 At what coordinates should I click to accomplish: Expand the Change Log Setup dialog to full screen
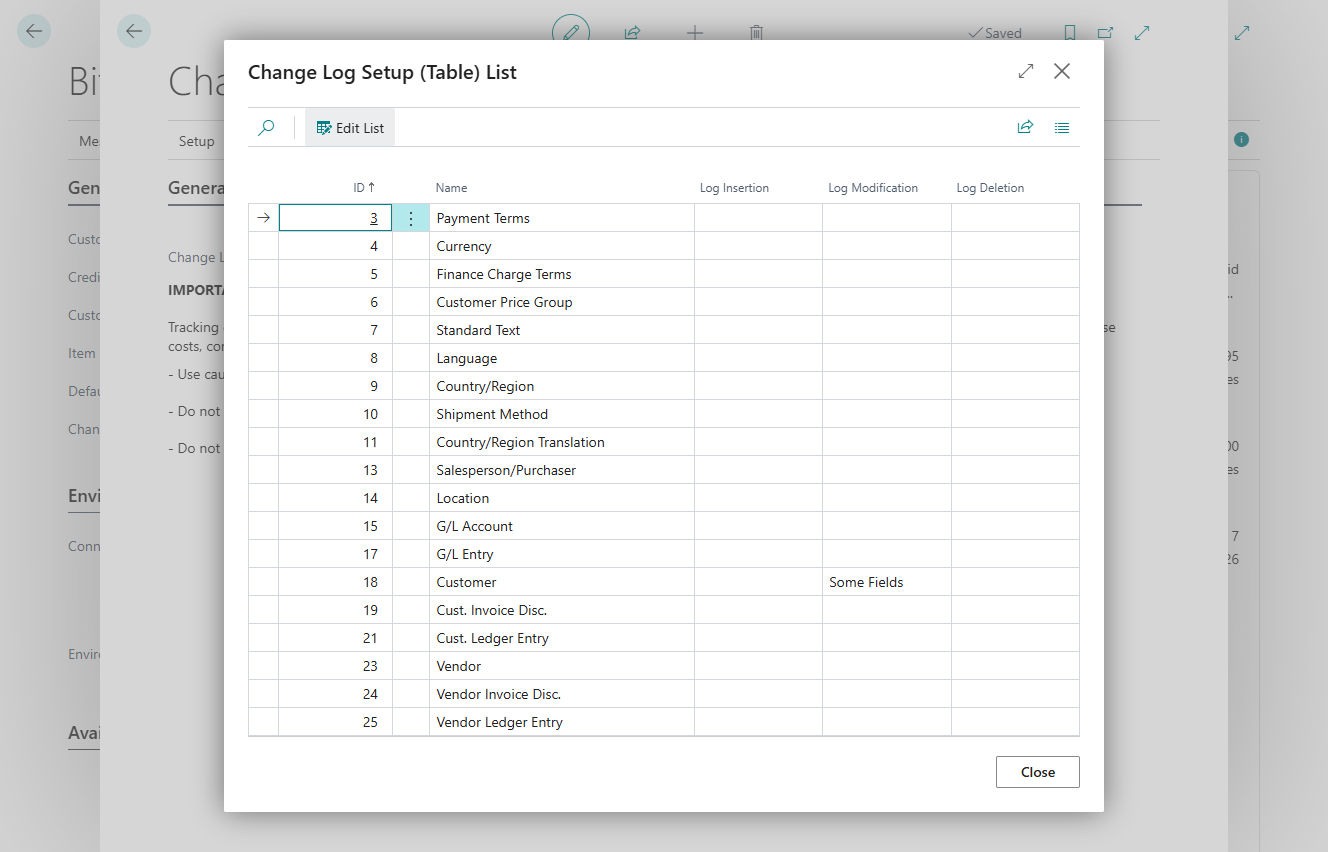pos(1026,71)
